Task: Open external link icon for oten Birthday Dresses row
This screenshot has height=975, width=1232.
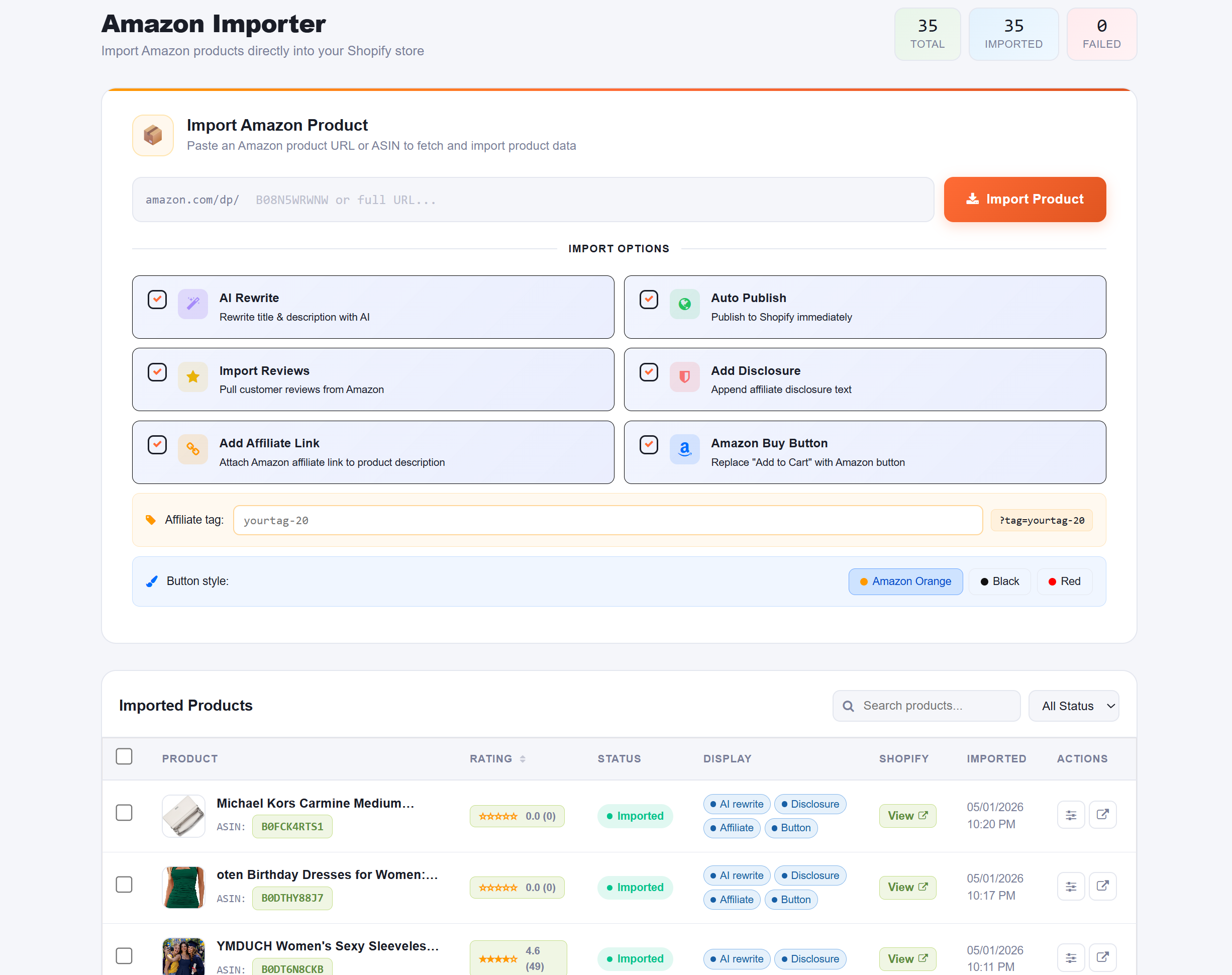Action: [1103, 886]
